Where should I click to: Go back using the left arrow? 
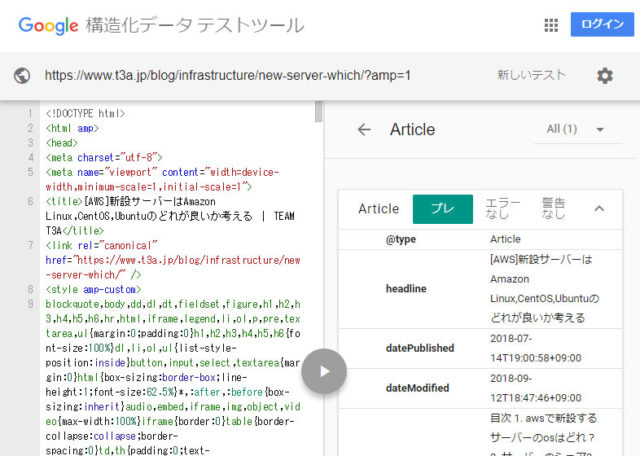[364, 130]
